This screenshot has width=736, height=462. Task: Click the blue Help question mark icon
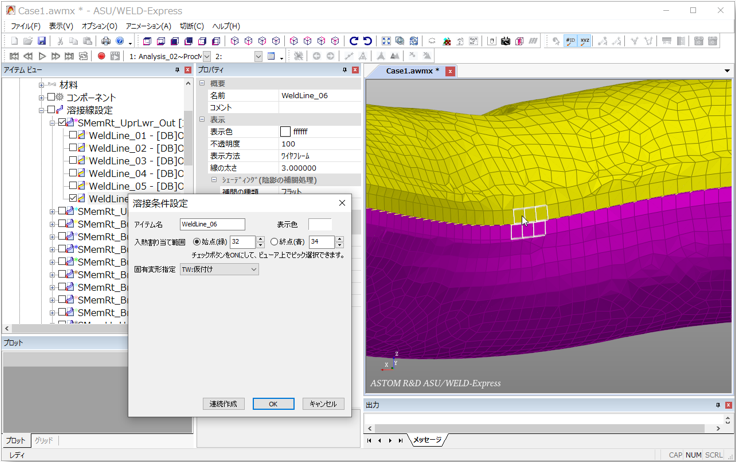[120, 41]
